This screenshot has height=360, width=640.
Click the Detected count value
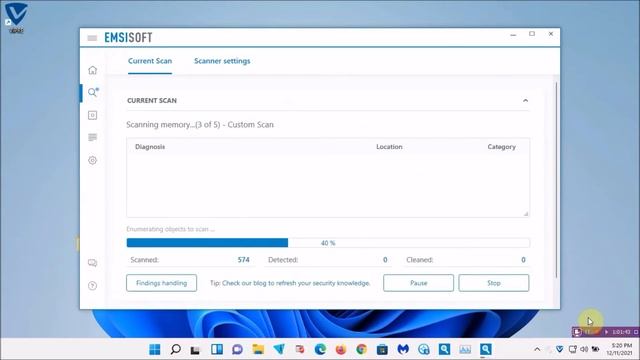385,260
